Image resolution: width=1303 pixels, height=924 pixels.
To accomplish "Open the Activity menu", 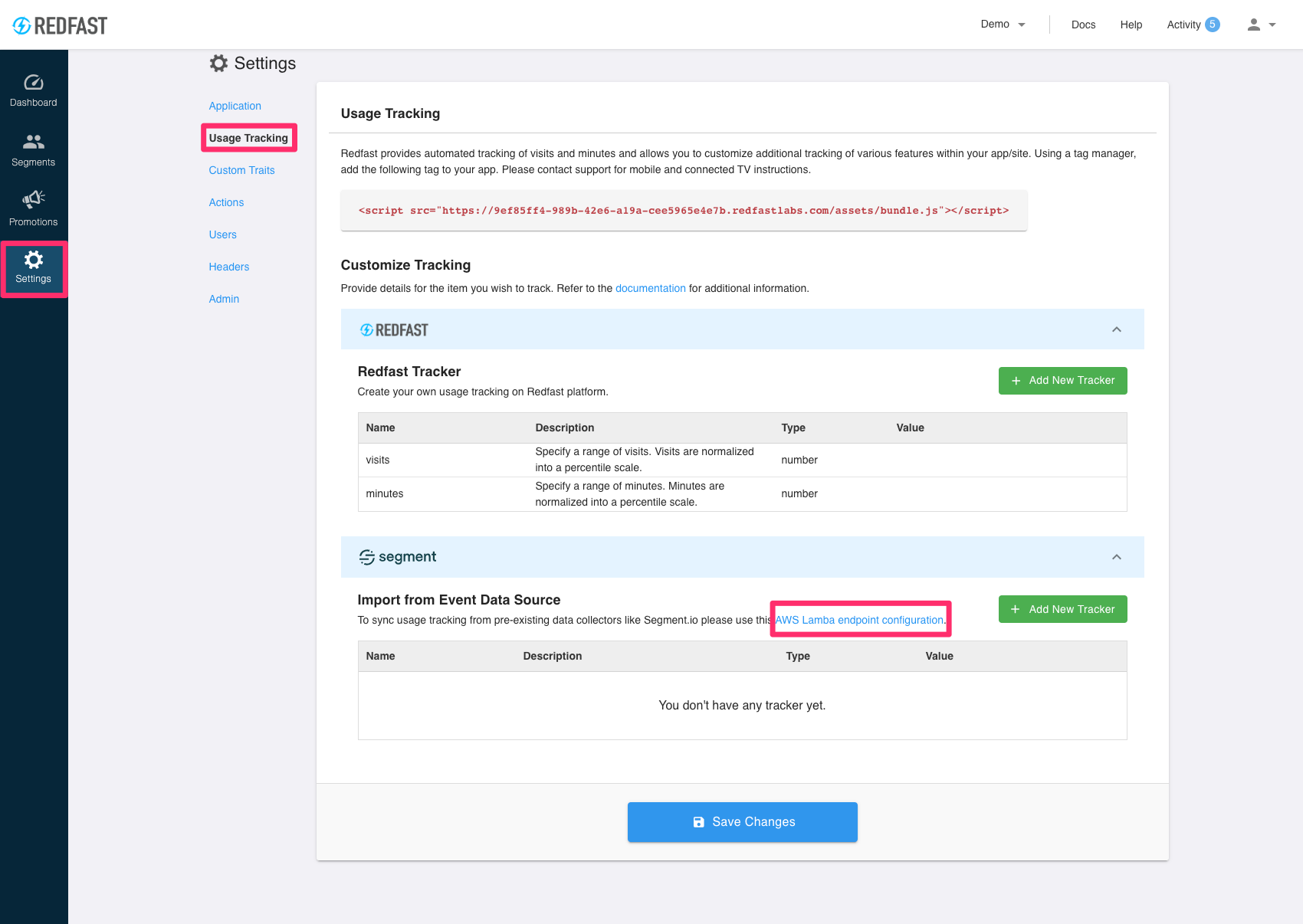I will pyautogui.click(x=1183, y=25).
